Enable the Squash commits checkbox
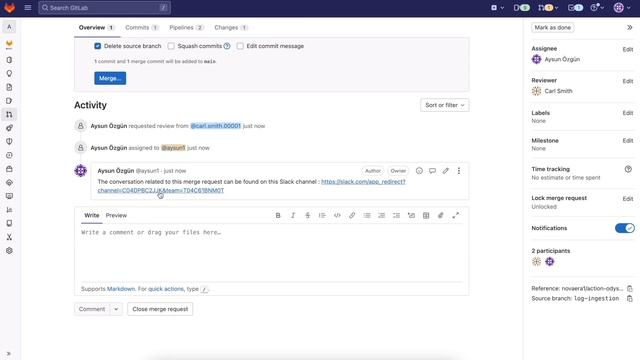Screen dimensions: 640x360 [x=171, y=46]
